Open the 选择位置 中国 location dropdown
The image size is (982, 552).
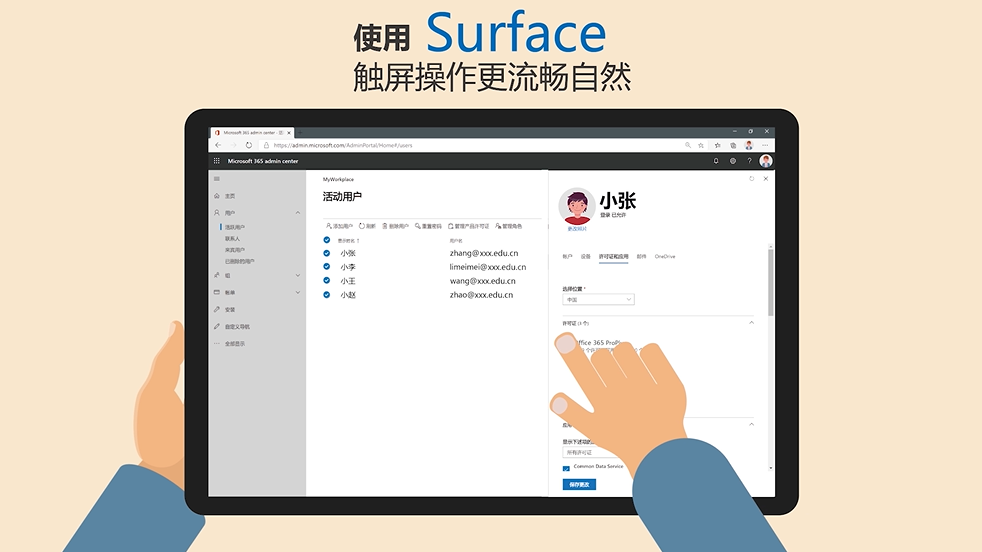coord(598,299)
